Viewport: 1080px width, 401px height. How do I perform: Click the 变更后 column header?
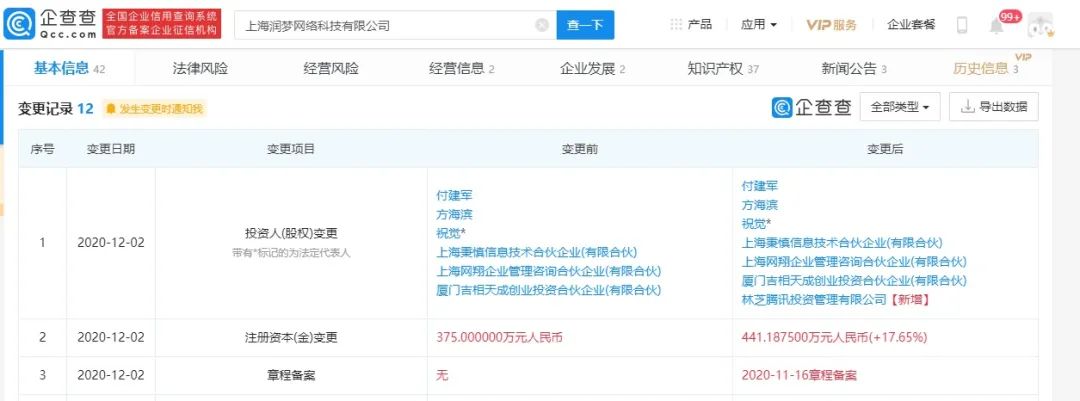(x=885, y=149)
